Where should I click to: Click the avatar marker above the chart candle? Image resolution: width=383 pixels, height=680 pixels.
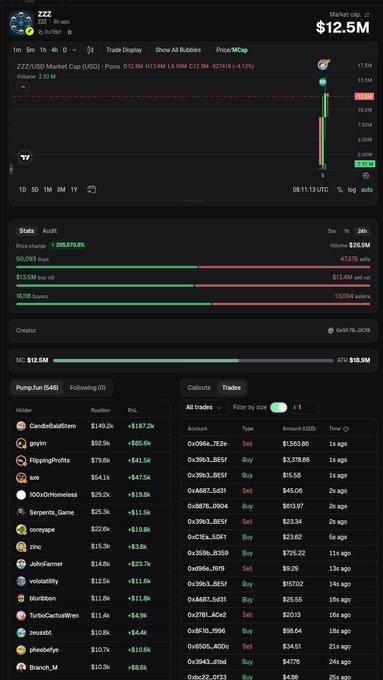323,65
